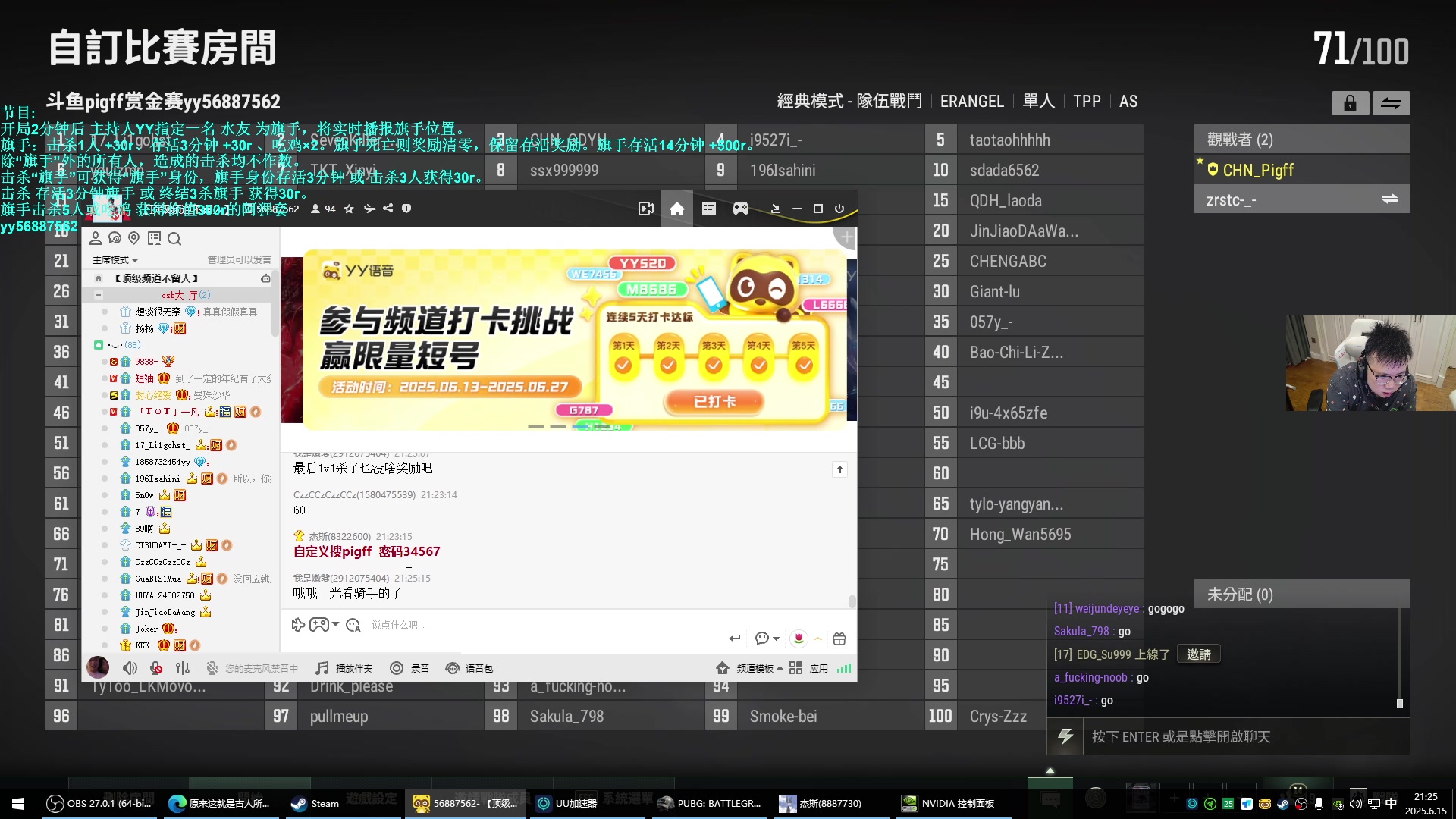Select user Joker in YY member list
Image resolution: width=1456 pixels, height=819 pixels.
point(146,629)
